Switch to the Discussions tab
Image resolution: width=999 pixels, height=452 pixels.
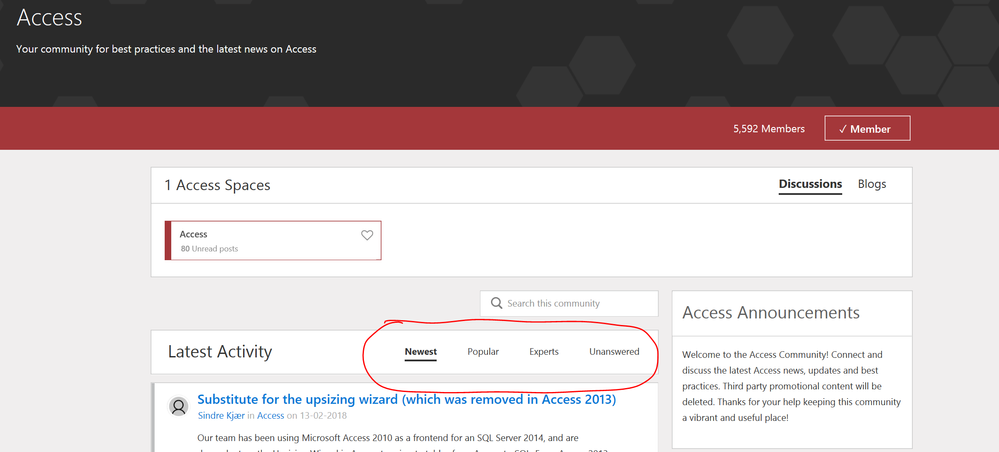(810, 184)
